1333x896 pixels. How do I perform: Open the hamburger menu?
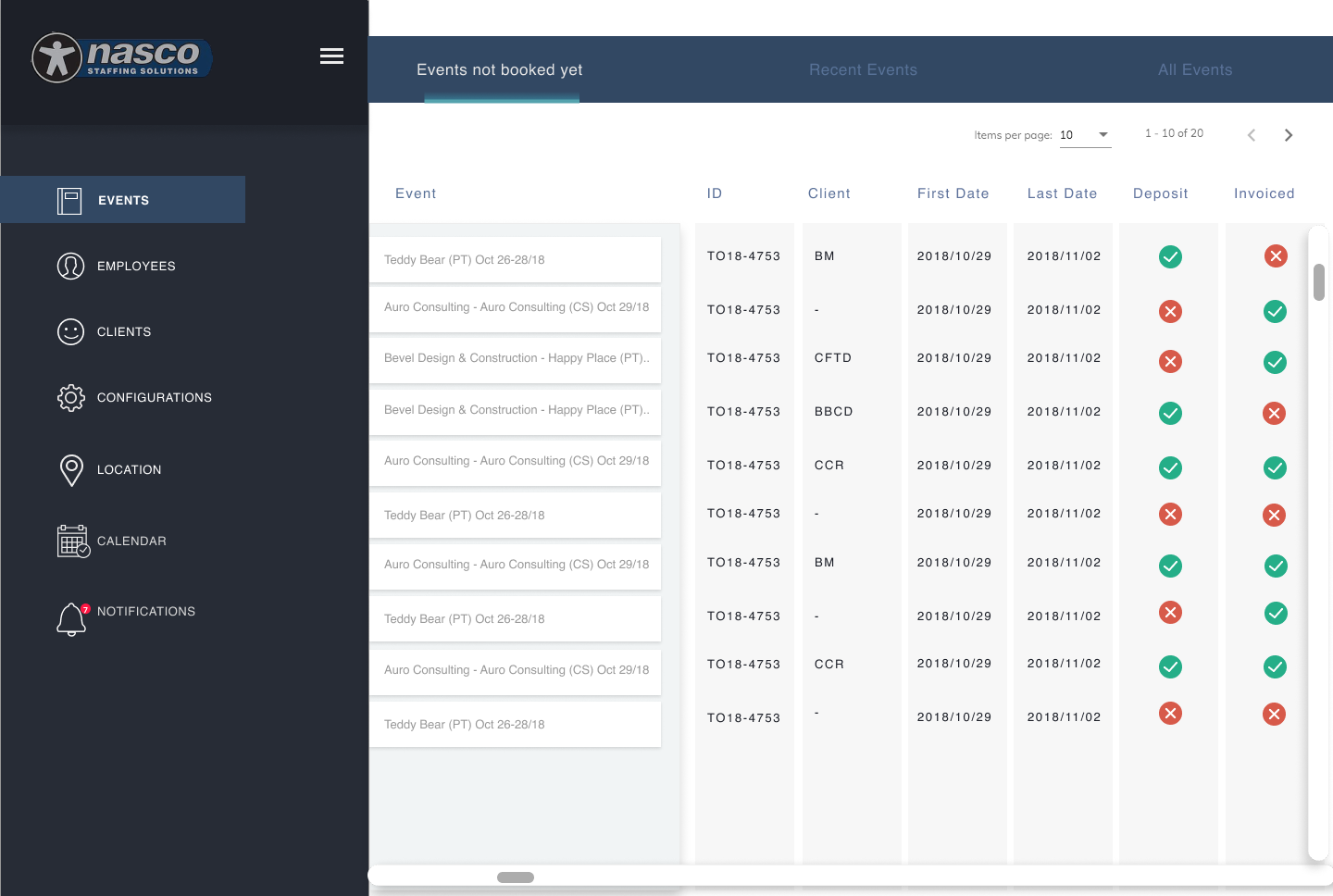(331, 56)
